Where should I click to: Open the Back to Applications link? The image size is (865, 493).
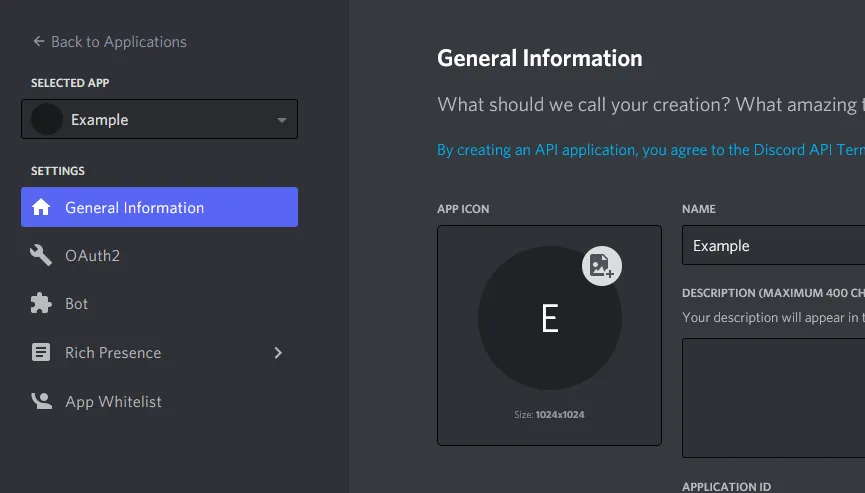tap(118, 42)
